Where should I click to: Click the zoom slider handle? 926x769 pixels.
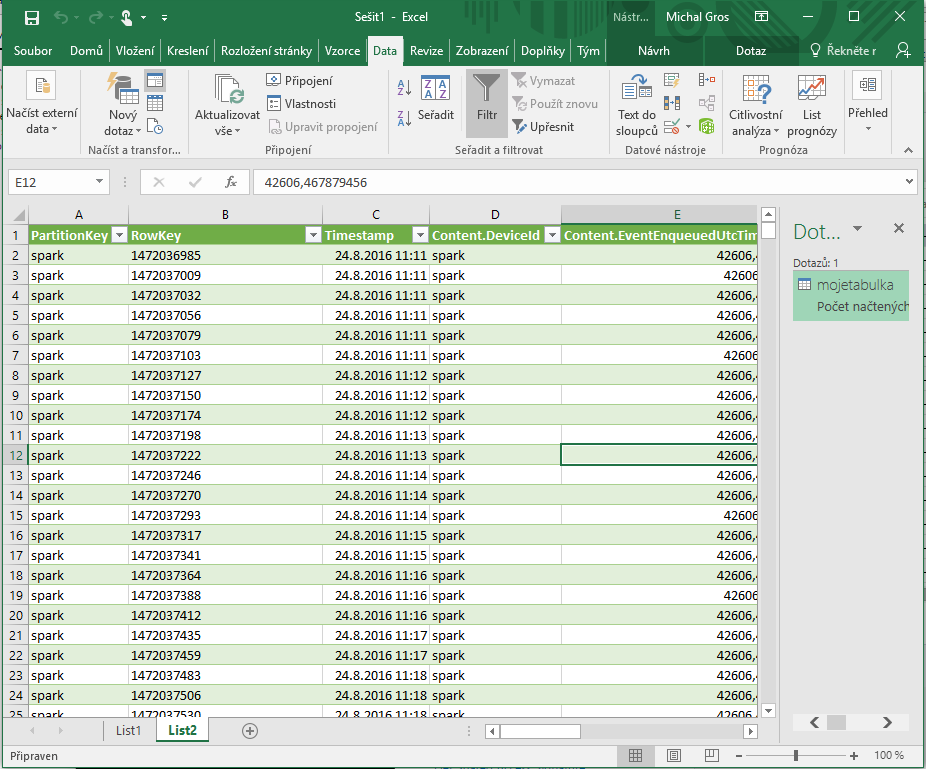[796, 755]
